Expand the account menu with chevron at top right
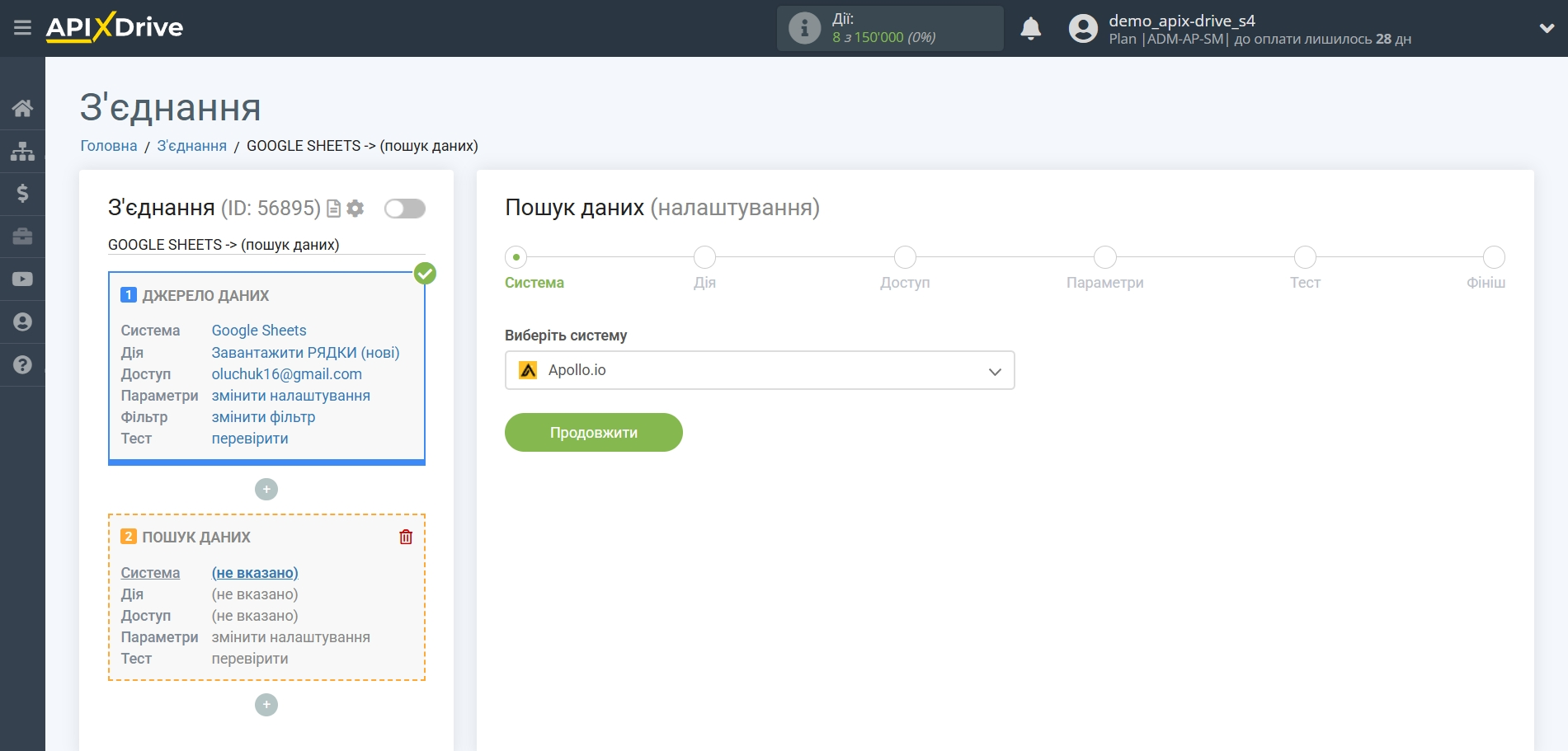The image size is (1568, 751). pyautogui.click(x=1547, y=27)
